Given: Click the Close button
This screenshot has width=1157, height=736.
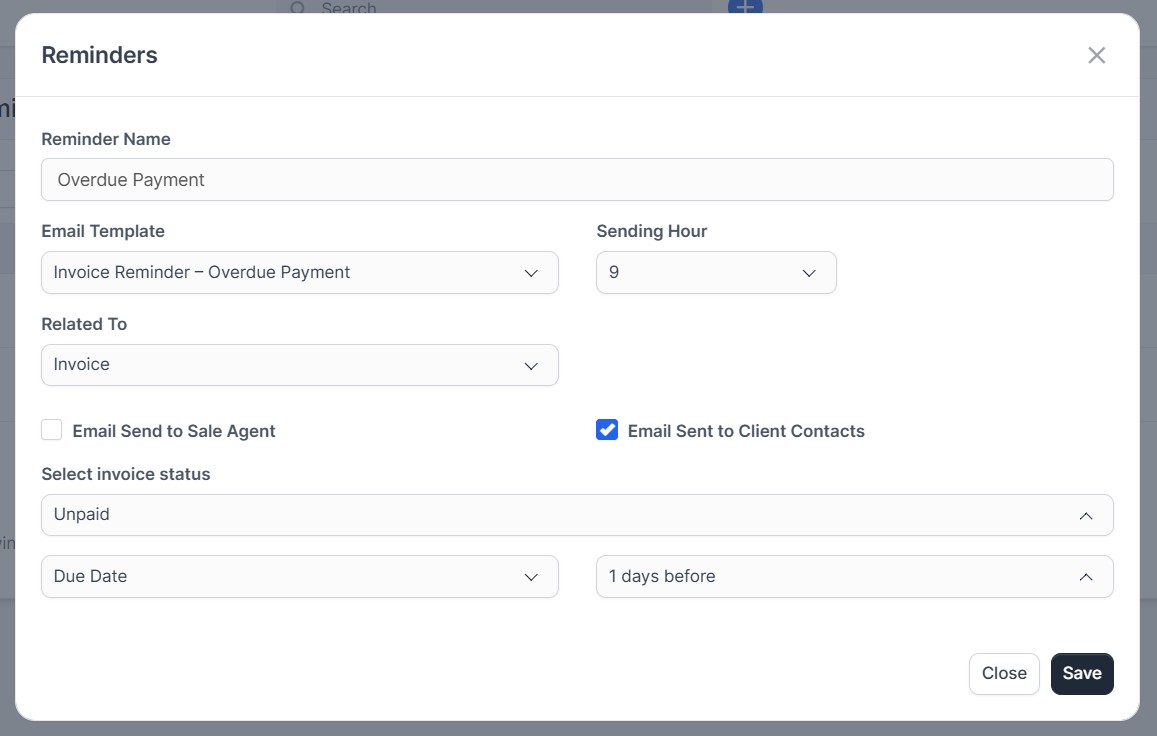Looking at the screenshot, I should pos(1004,673).
